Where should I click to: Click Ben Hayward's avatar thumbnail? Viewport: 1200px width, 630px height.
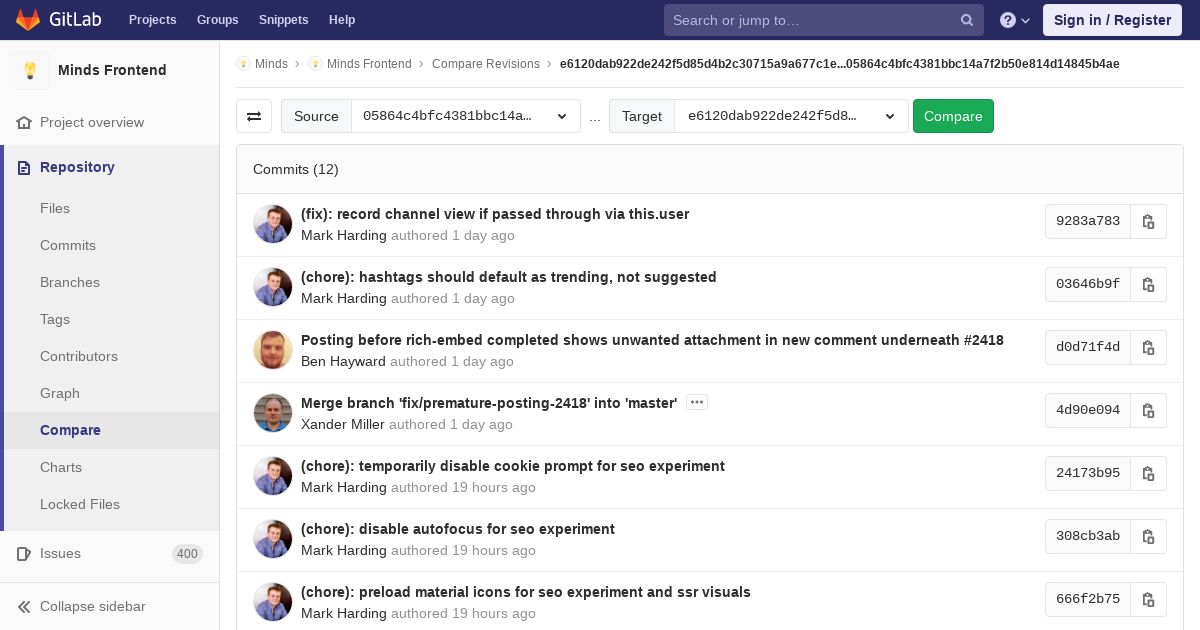(273, 350)
